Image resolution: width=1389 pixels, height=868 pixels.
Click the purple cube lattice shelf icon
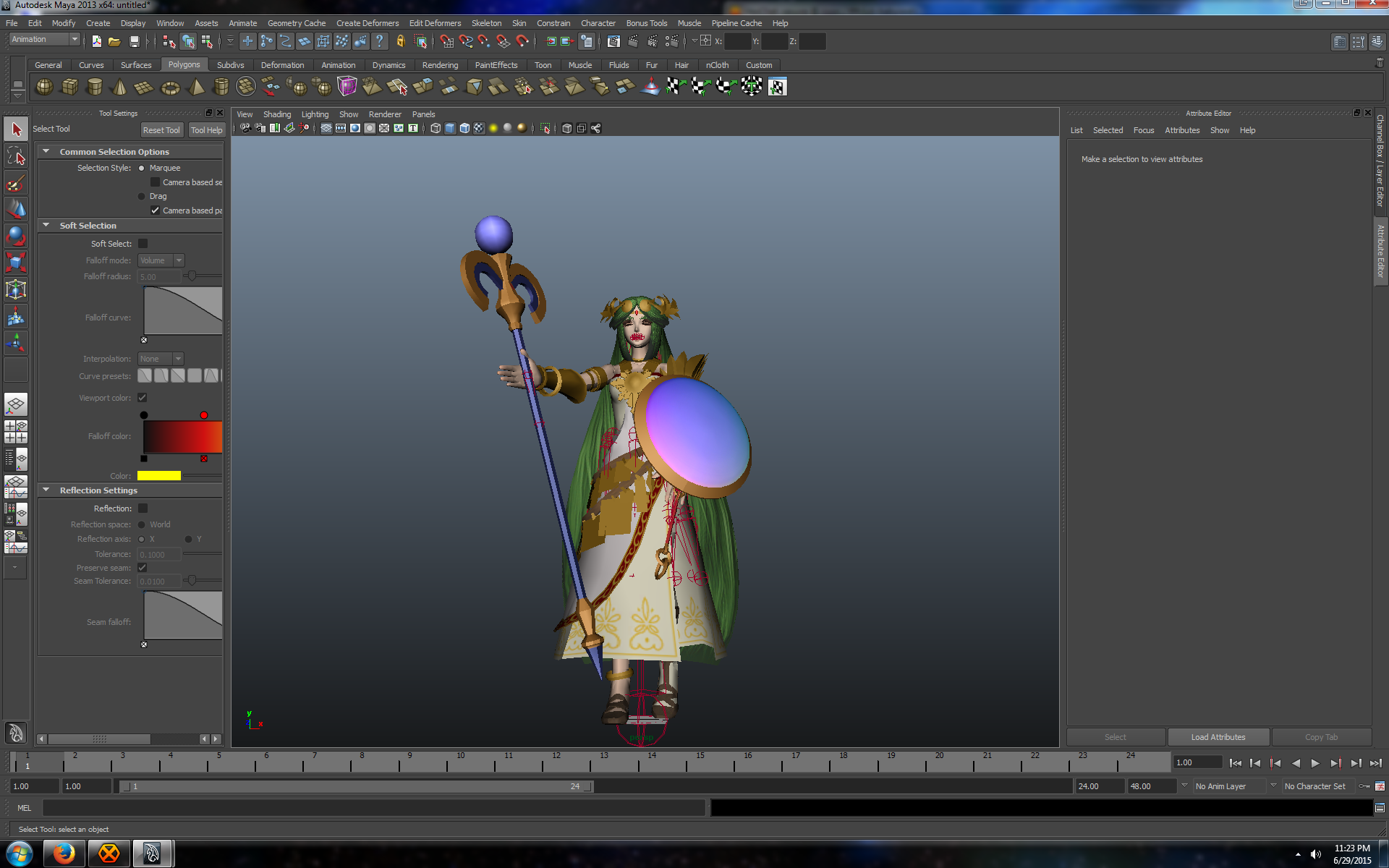click(x=347, y=87)
